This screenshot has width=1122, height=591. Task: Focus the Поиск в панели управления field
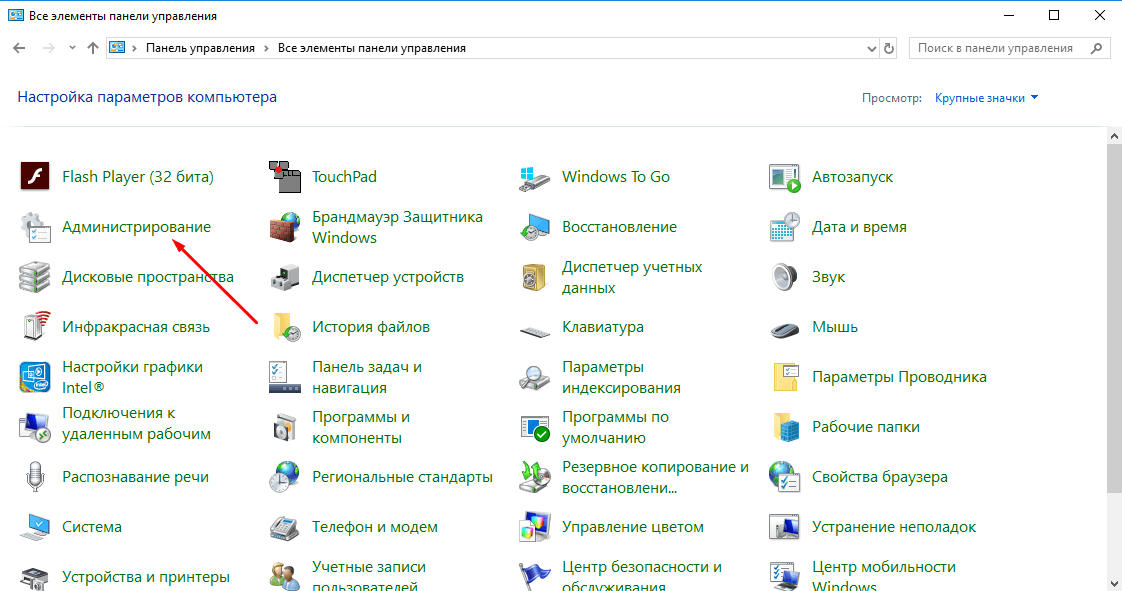[1010, 48]
